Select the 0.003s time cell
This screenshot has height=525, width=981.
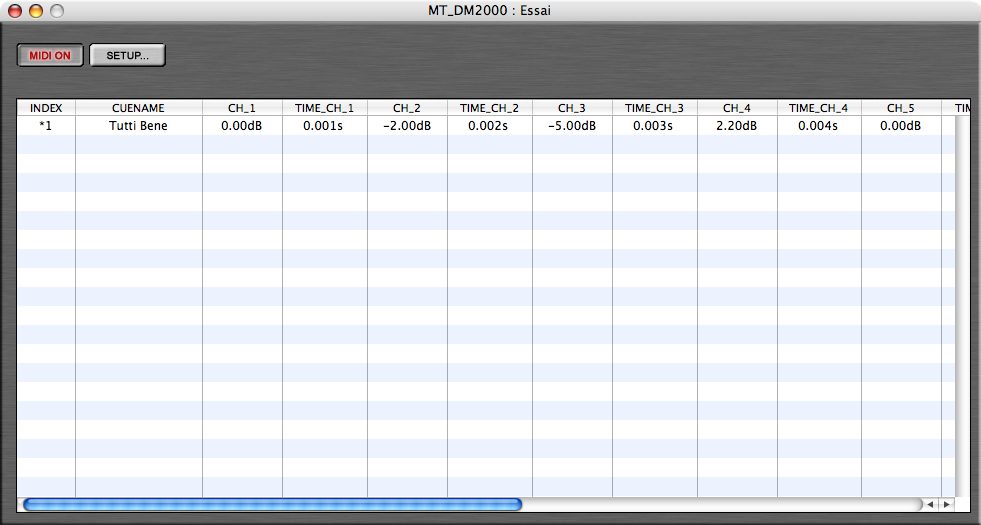point(655,126)
